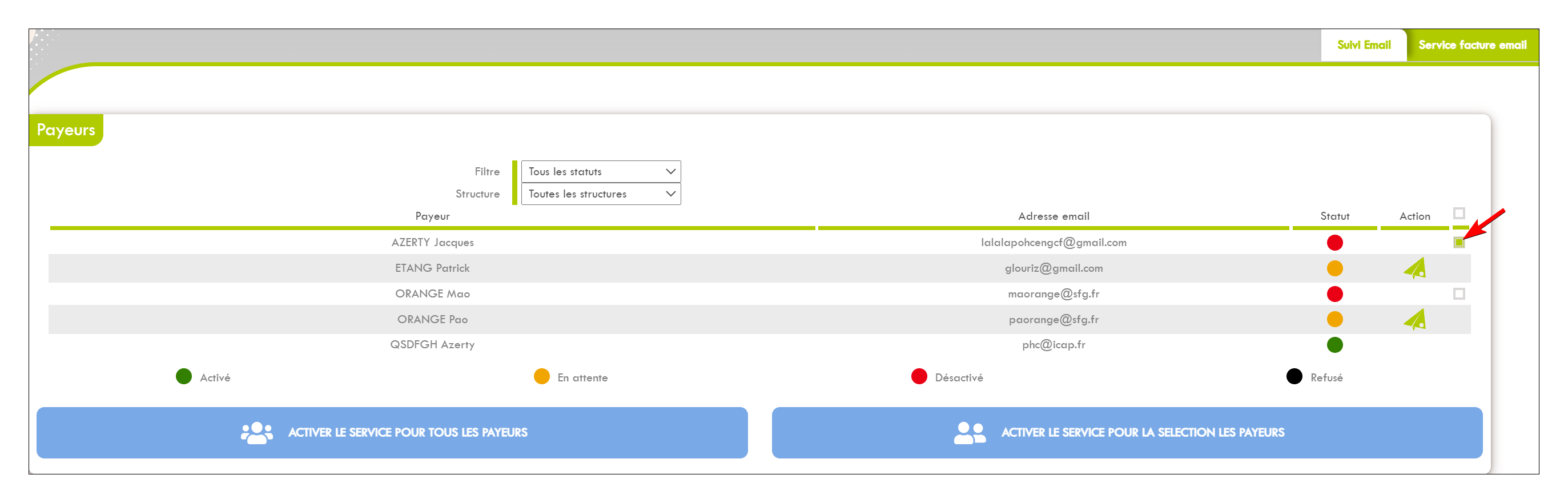This screenshot has height=503, width=1568.
Task: Select the ETANG Patrick payer name
Action: pos(432,268)
